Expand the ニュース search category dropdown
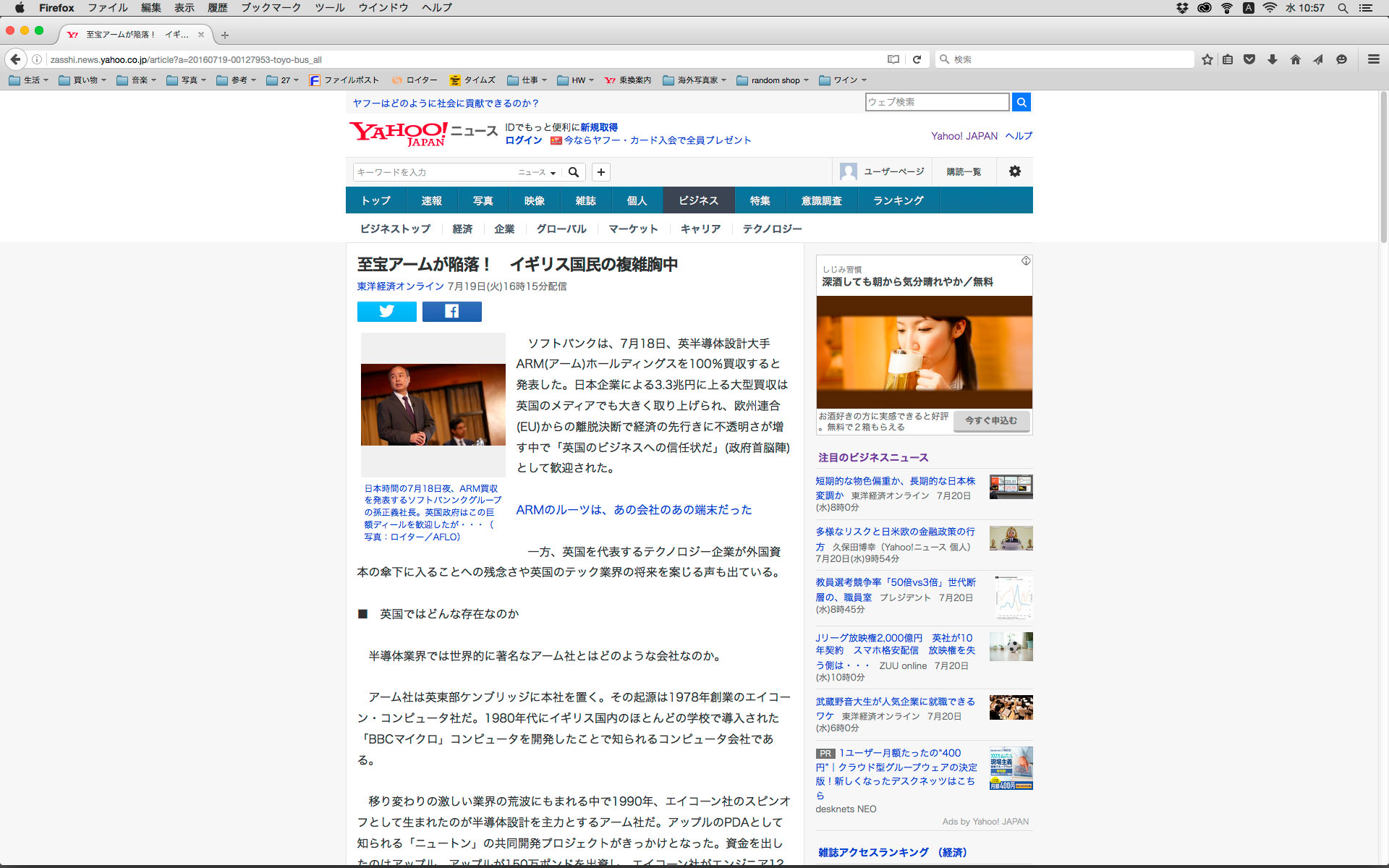This screenshot has height=868, width=1389. [x=537, y=172]
